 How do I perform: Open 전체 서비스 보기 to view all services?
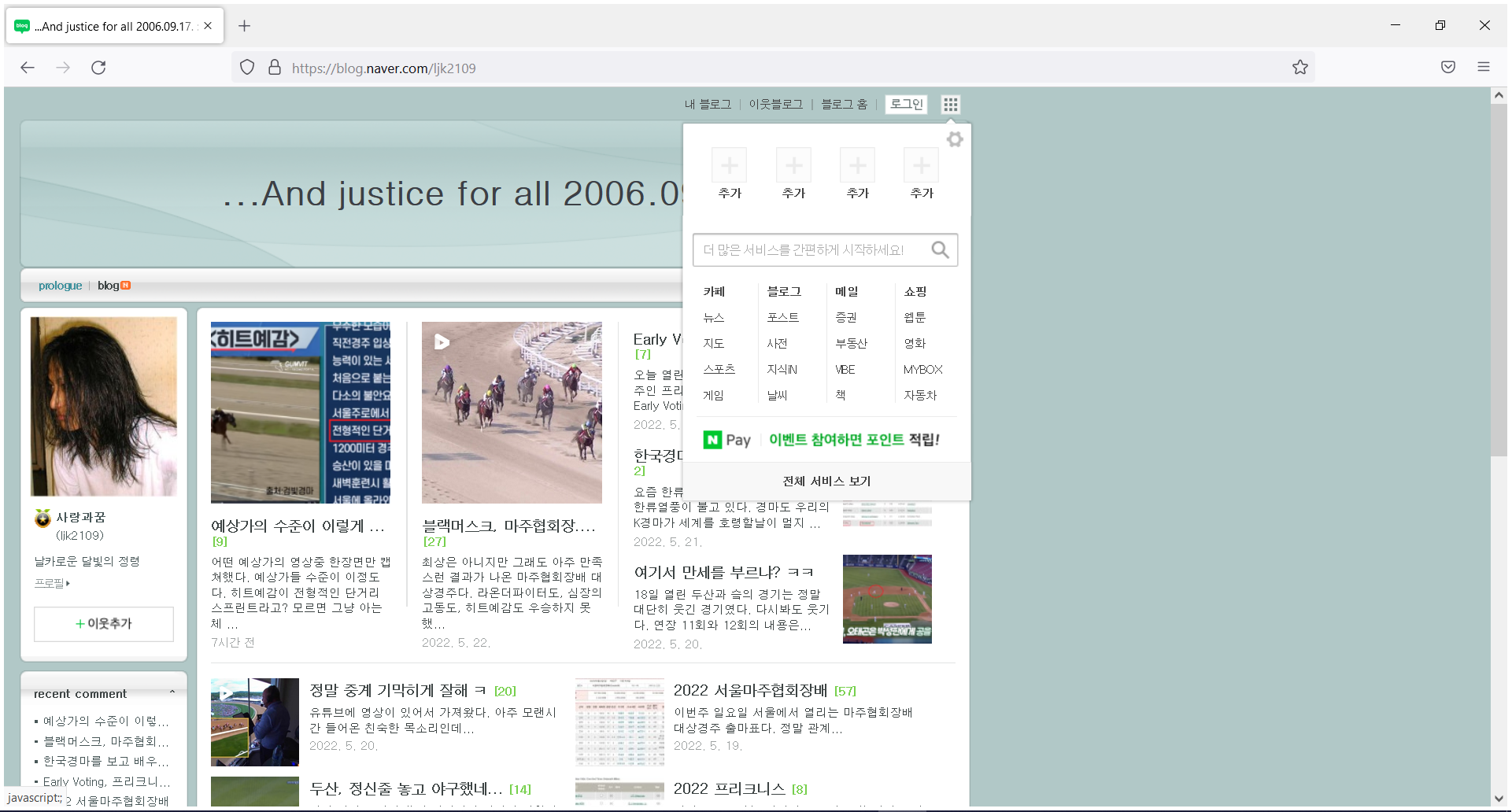pos(826,481)
